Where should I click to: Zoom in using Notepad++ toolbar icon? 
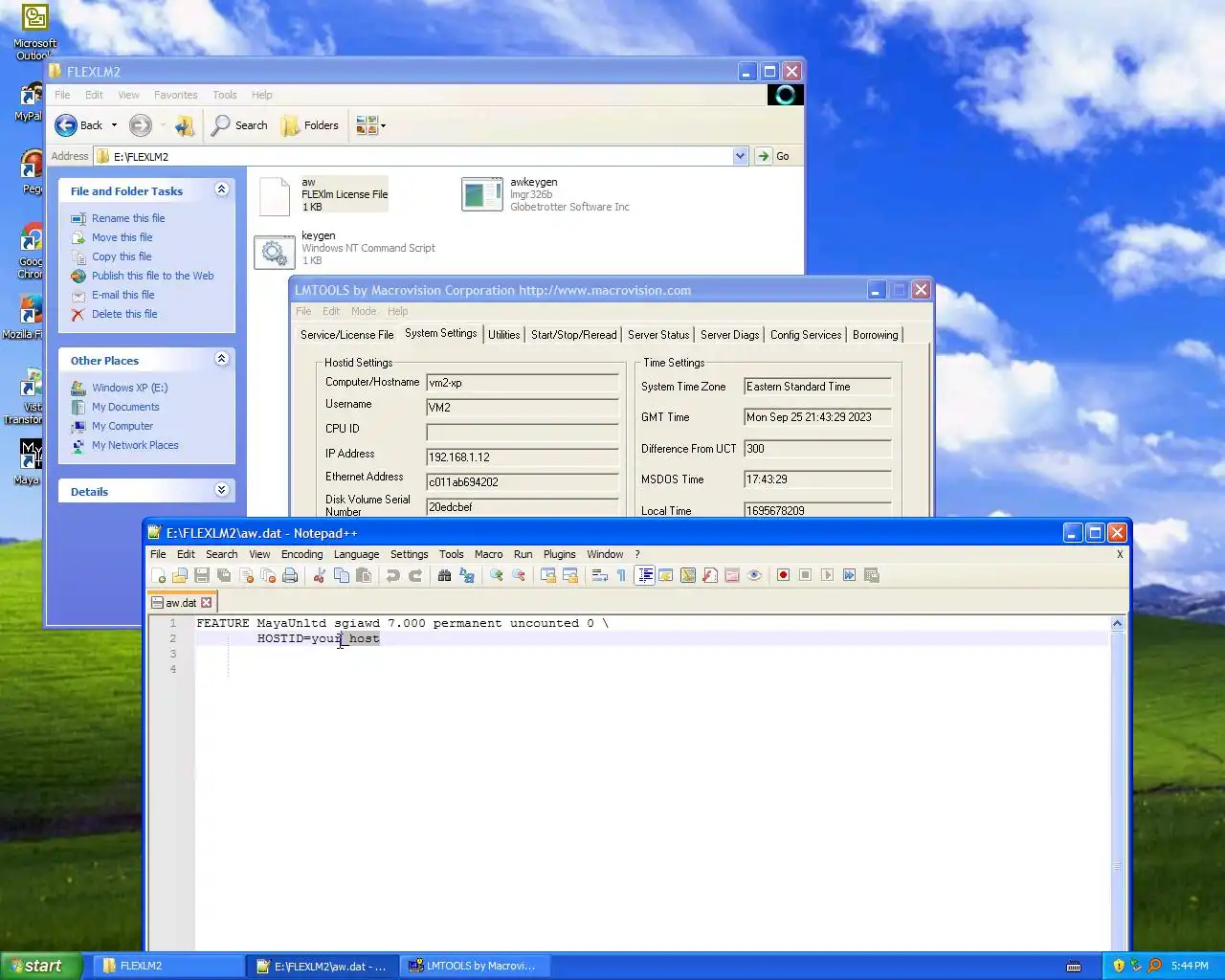(x=496, y=575)
